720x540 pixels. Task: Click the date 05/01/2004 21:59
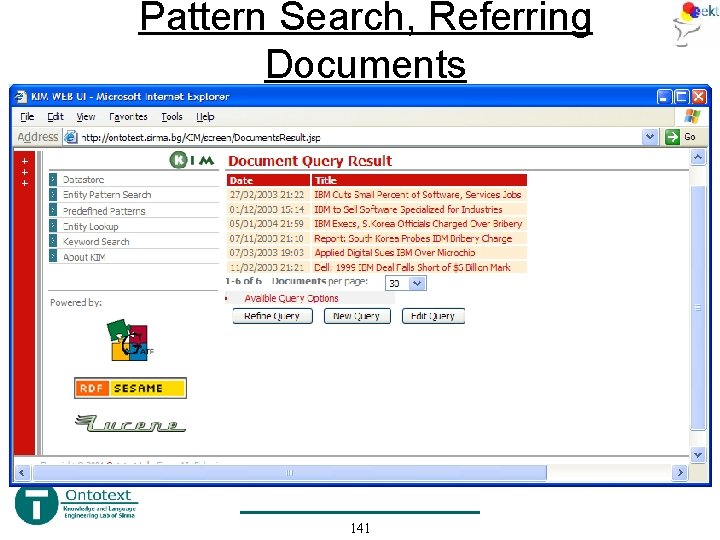(266, 224)
